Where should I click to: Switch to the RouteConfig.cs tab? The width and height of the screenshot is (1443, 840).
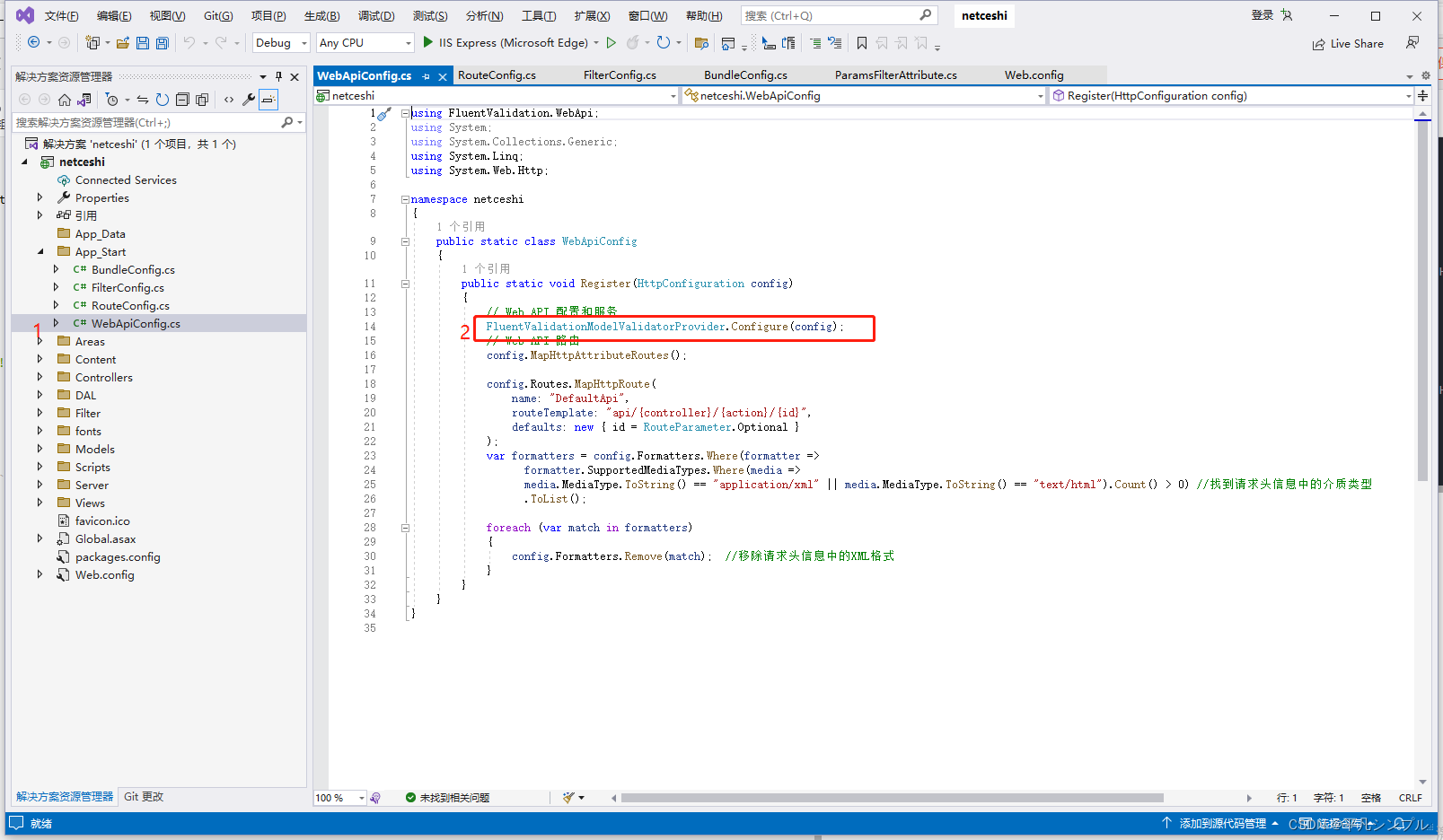point(497,75)
